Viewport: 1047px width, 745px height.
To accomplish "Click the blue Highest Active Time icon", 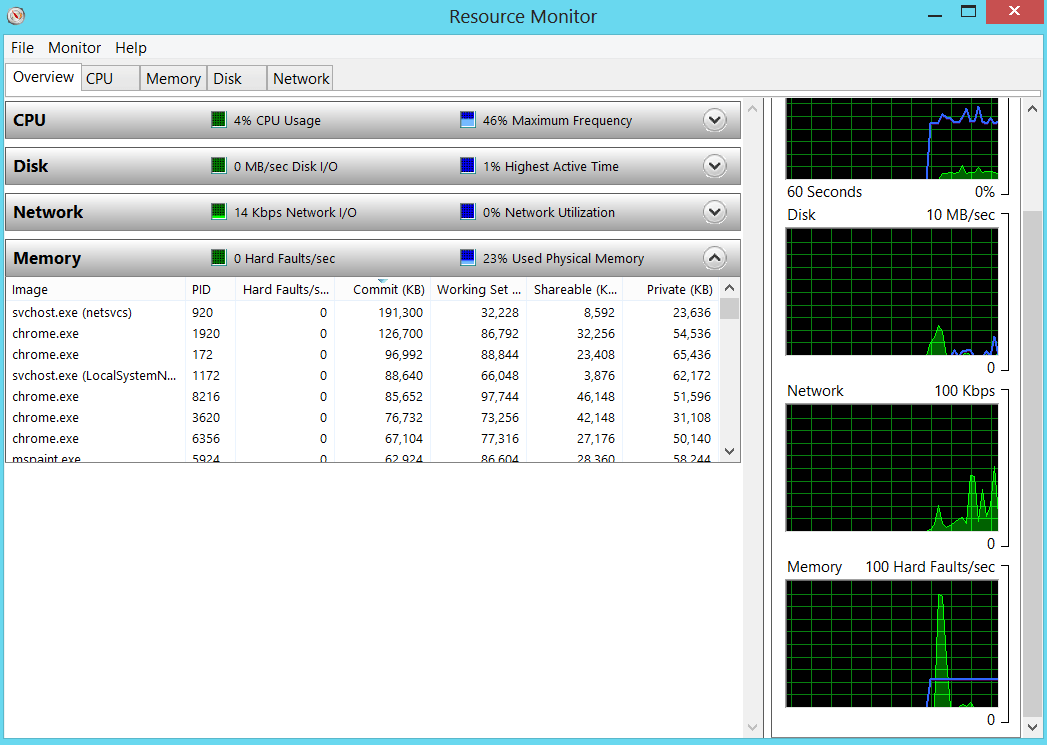I will coord(468,166).
